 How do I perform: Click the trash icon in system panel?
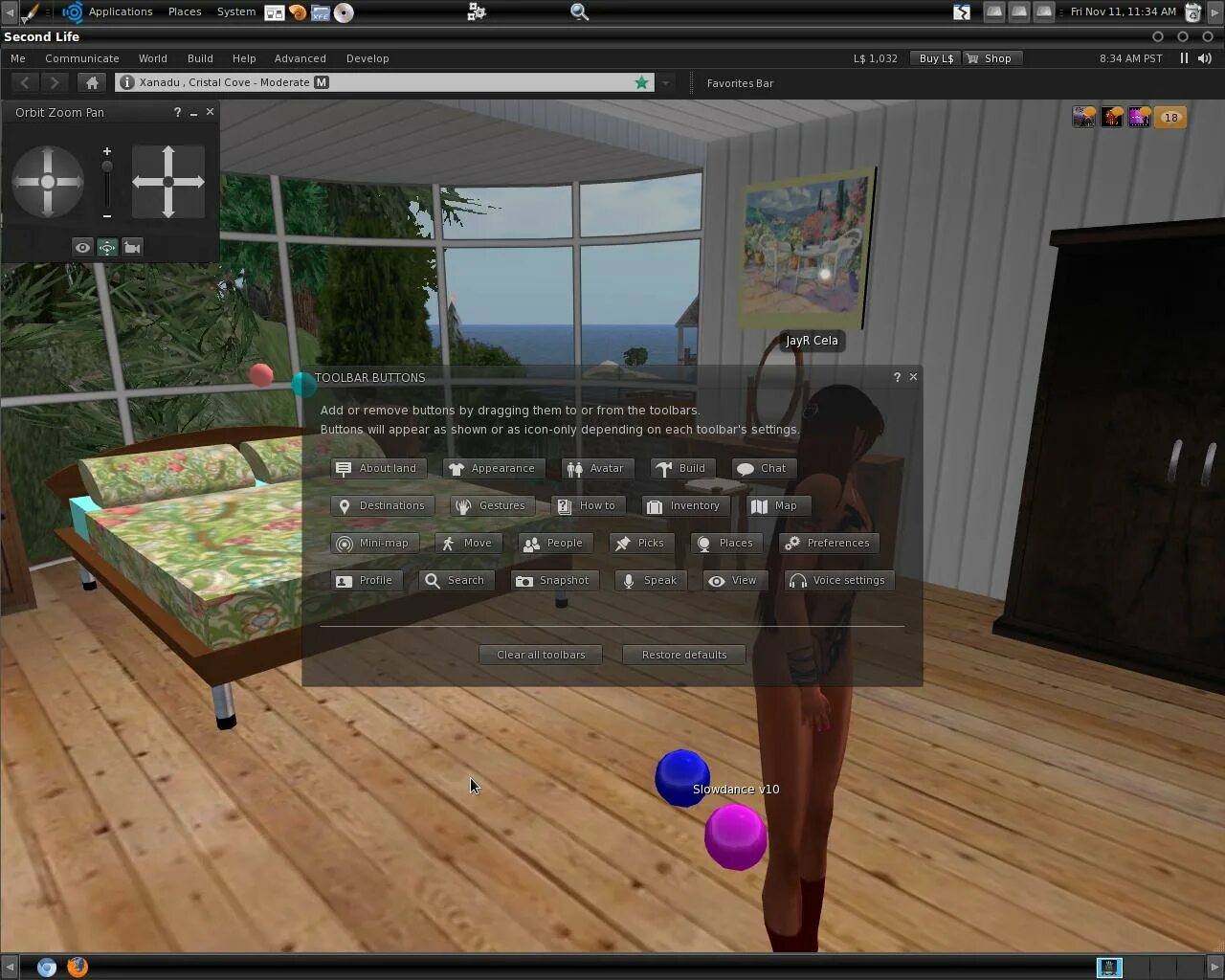coord(1193,11)
